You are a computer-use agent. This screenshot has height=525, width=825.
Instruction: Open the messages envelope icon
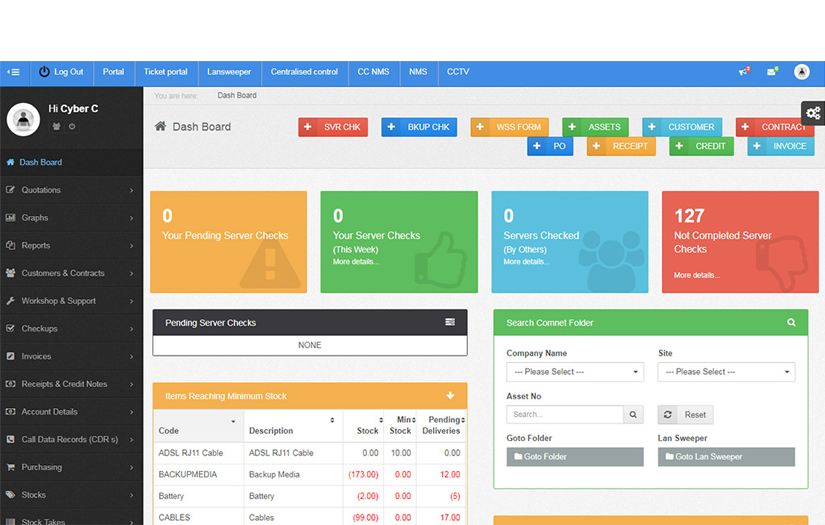[x=772, y=72]
